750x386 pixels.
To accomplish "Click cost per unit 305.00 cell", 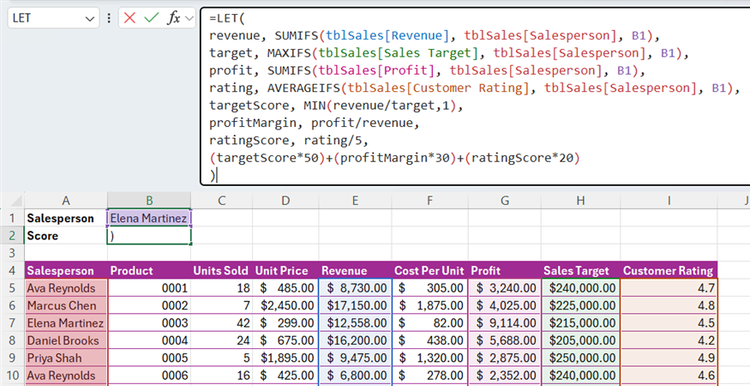I will click(x=430, y=288).
